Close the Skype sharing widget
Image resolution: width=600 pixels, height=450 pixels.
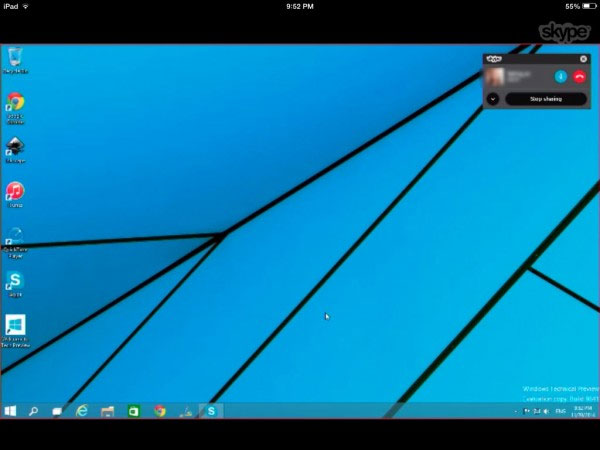pos(583,59)
